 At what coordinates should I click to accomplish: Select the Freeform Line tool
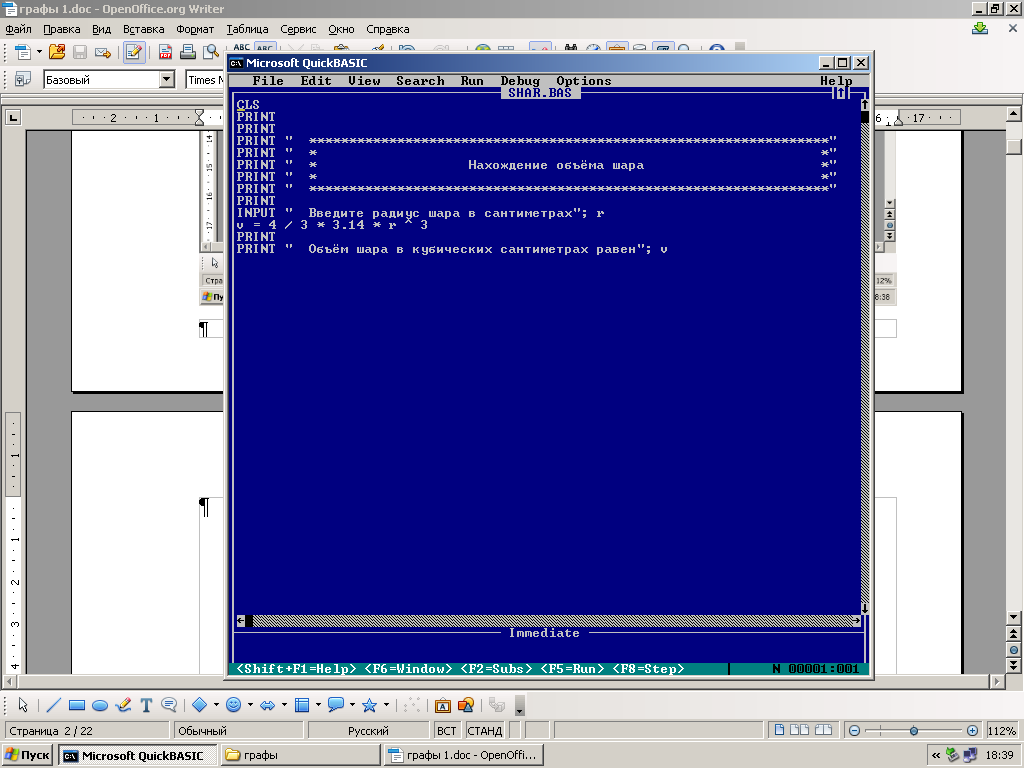tap(123, 705)
